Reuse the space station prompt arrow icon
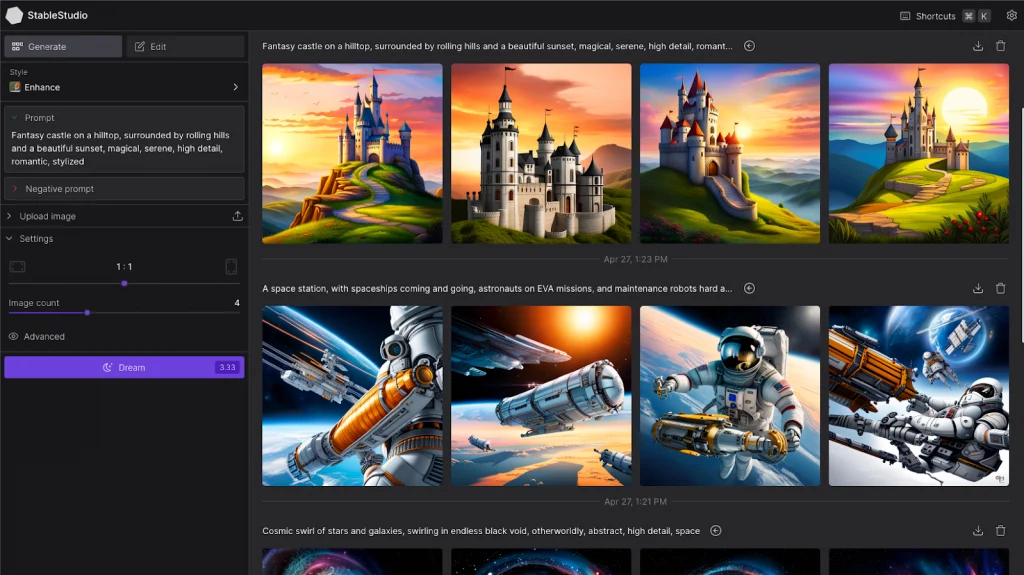The height and width of the screenshot is (575, 1024). pos(749,289)
